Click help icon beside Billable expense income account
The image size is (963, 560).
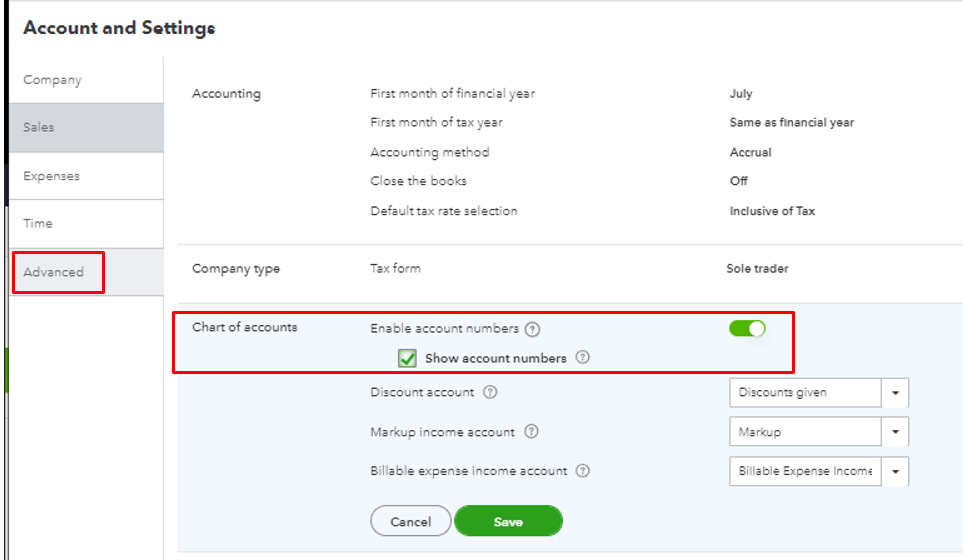pos(583,471)
